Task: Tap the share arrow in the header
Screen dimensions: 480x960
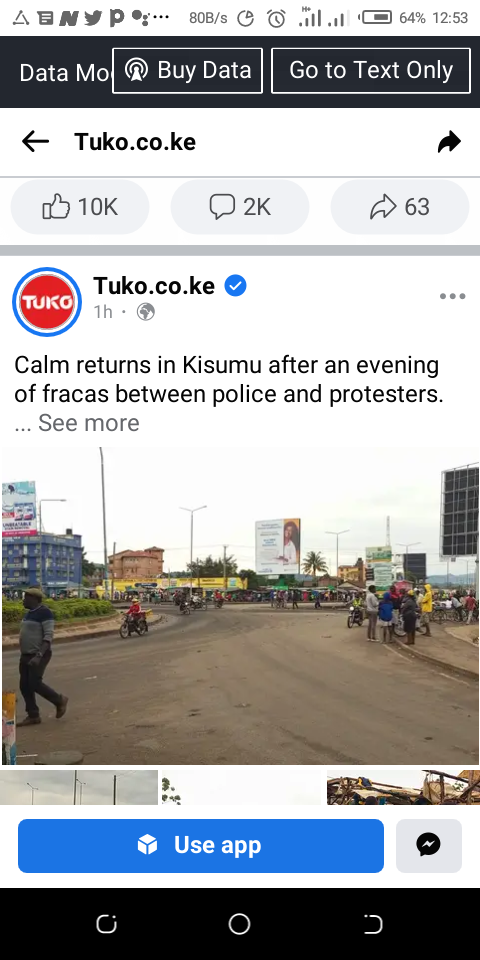Action: click(449, 141)
